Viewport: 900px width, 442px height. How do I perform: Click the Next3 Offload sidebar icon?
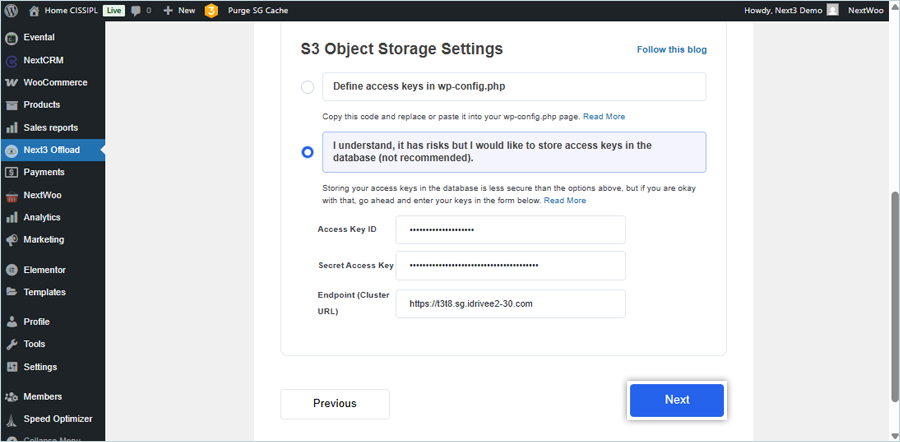(12, 150)
